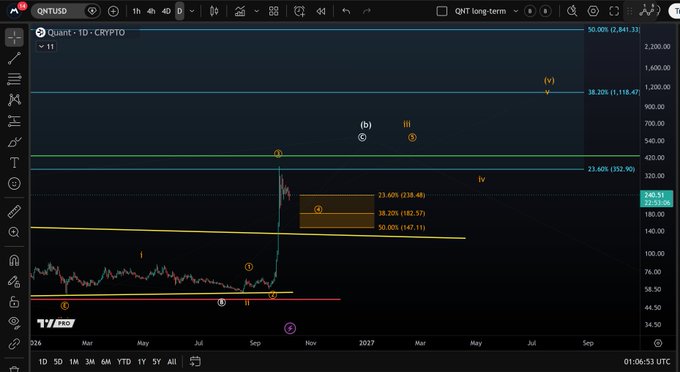Open the go-to-date calendar icon
This screenshot has width=680, height=372.
[x=195, y=361]
